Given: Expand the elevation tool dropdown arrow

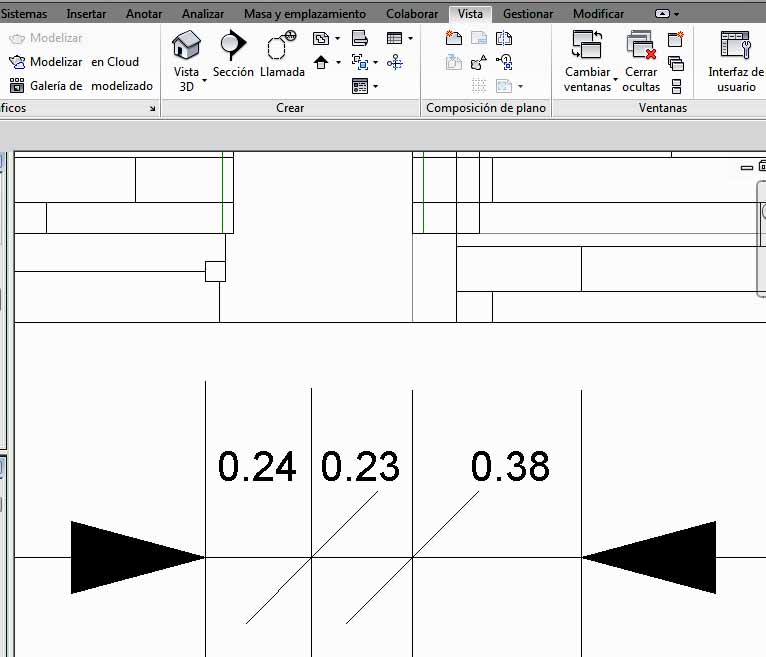Looking at the screenshot, I should pos(337,63).
